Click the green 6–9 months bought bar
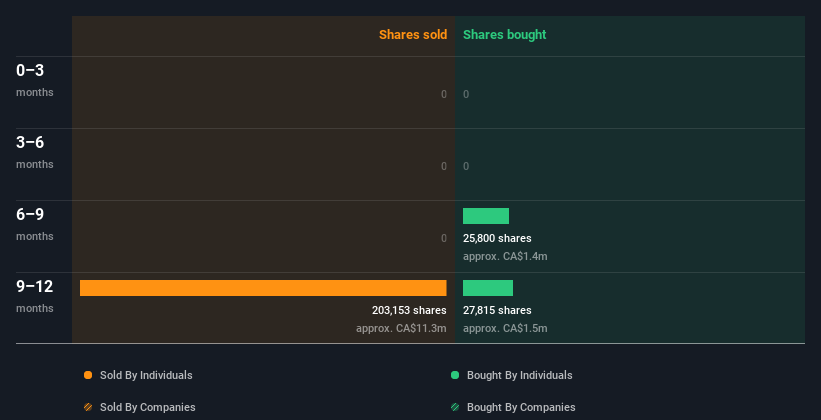Viewport: 821px width, 420px height. pos(486,216)
